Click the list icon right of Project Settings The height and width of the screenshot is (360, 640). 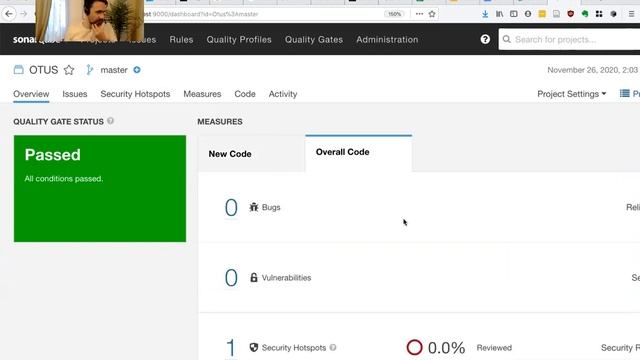pos(624,93)
